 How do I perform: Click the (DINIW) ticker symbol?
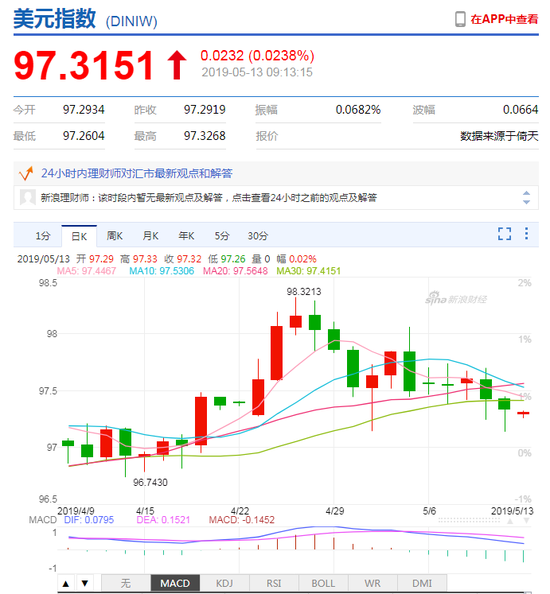coord(131,22)
